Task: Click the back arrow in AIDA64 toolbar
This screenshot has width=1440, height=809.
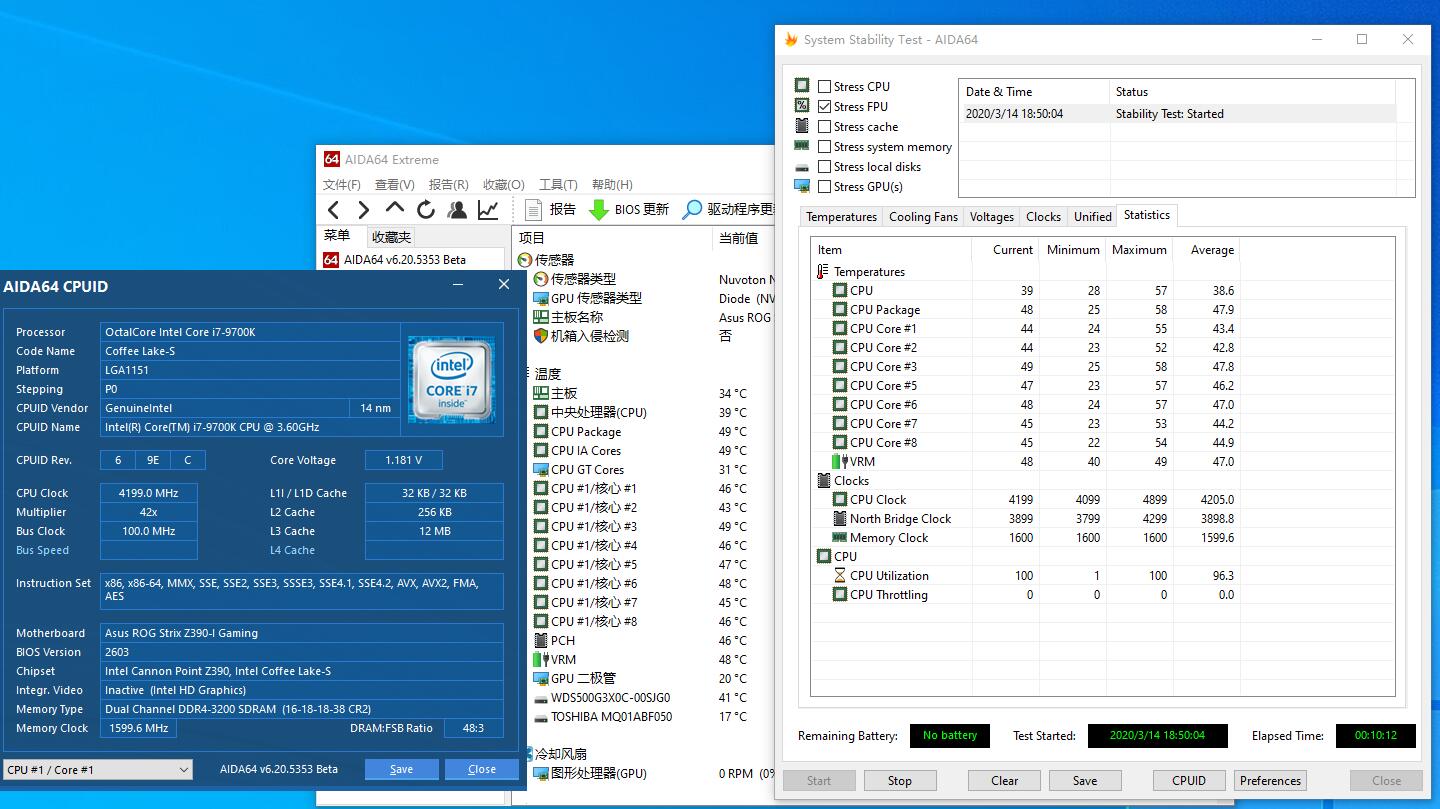Action: (x=334, y=210)
